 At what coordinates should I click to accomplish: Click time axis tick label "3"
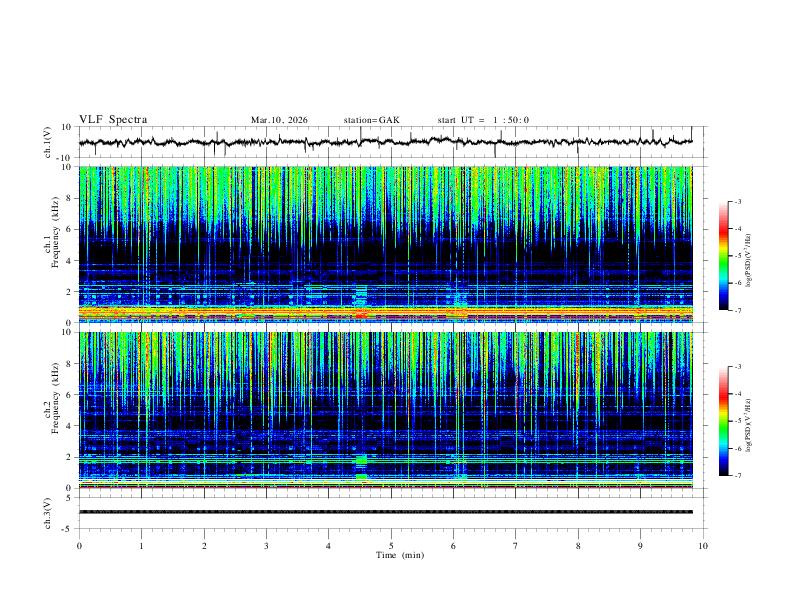tap(266, 546)
